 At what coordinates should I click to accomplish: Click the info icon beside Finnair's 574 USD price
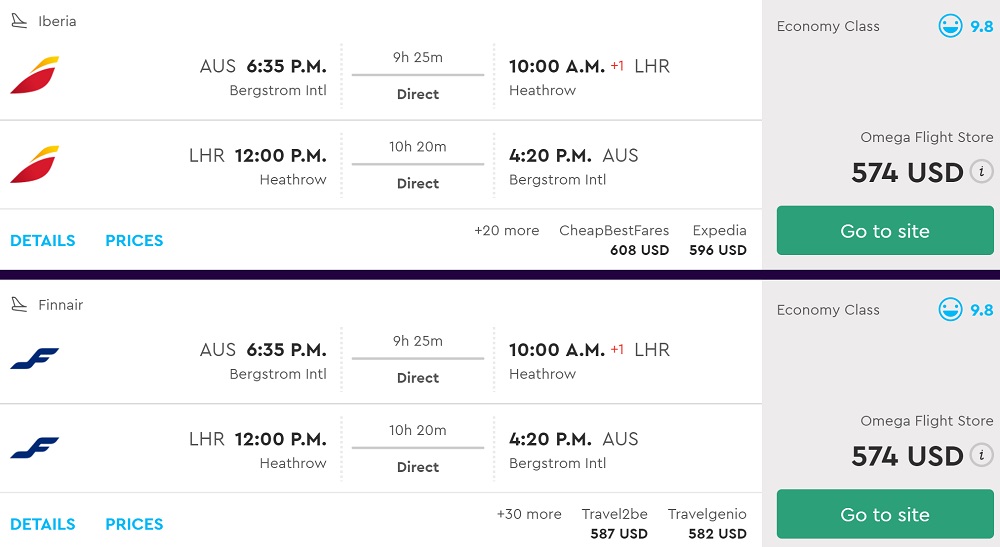981,455
